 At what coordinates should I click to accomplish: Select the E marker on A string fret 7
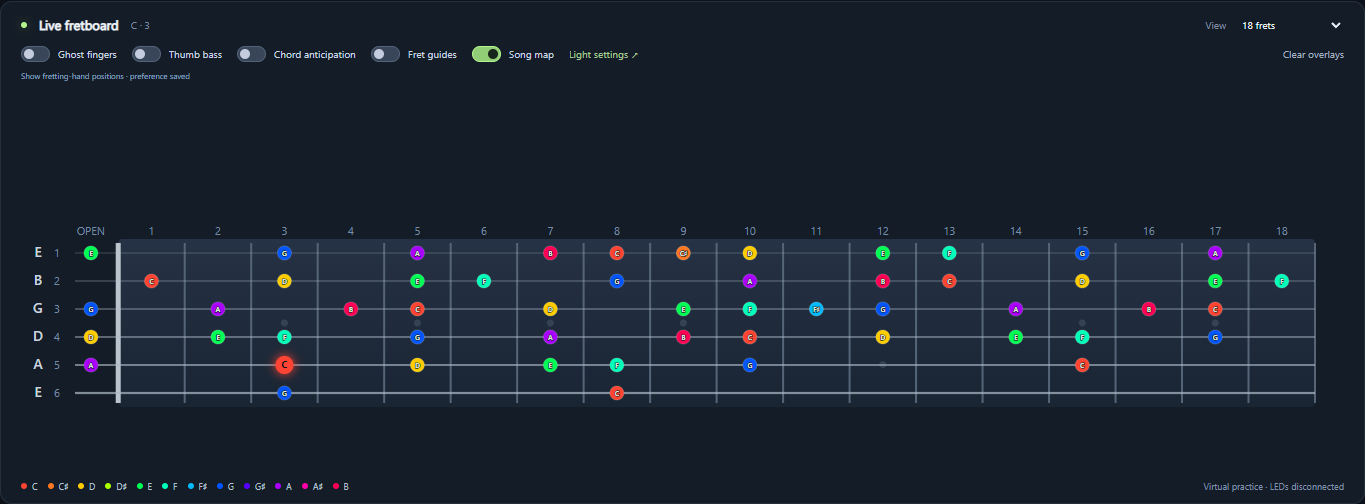pyautogui.click(x=550, y=365)
